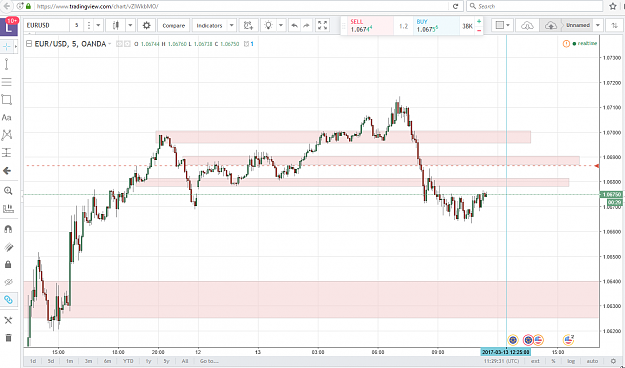This screenshot has width=625, height=368.
Task: Toggle log scale button
Action: tap(571, 361)
